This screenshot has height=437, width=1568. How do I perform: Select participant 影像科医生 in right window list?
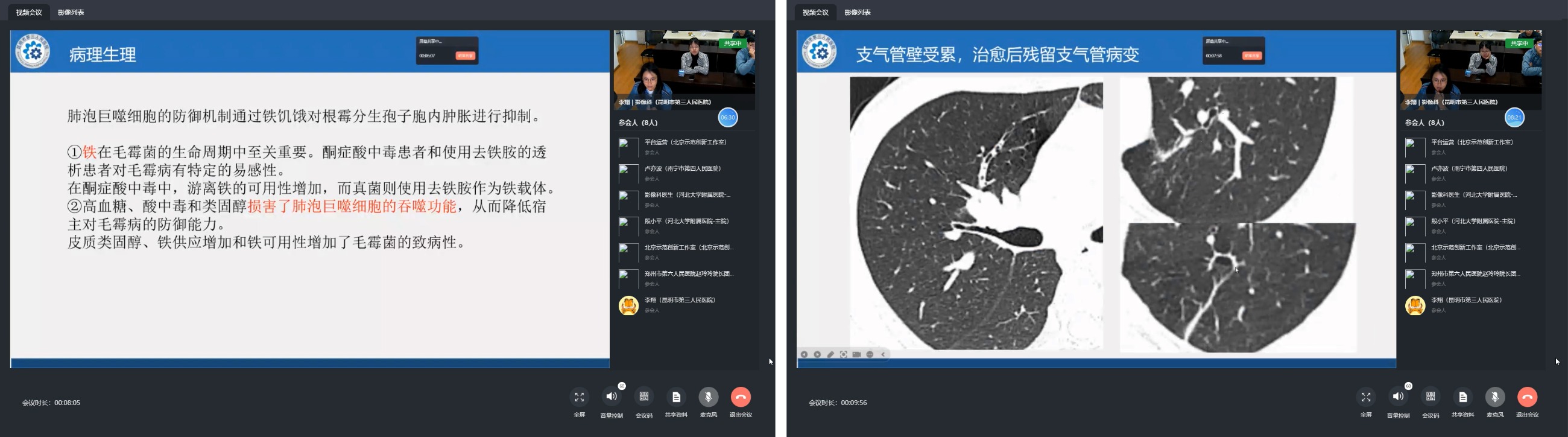(x=1471, y=199)
